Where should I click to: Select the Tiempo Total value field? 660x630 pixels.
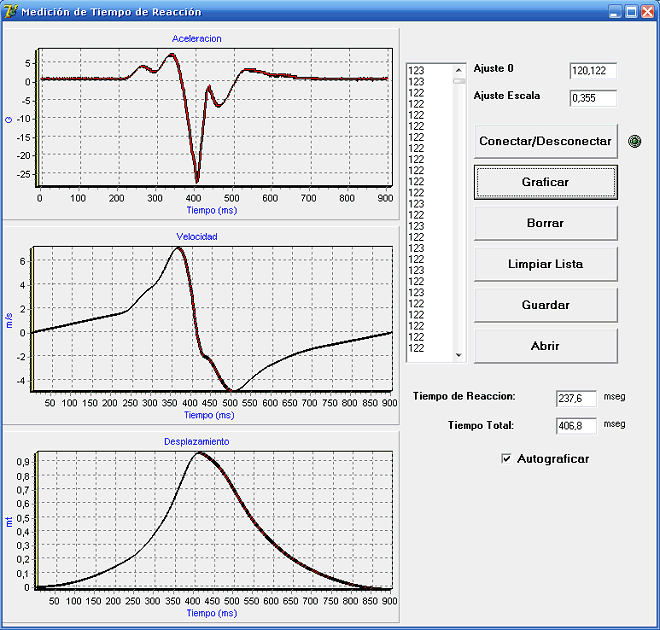(575, 426)
